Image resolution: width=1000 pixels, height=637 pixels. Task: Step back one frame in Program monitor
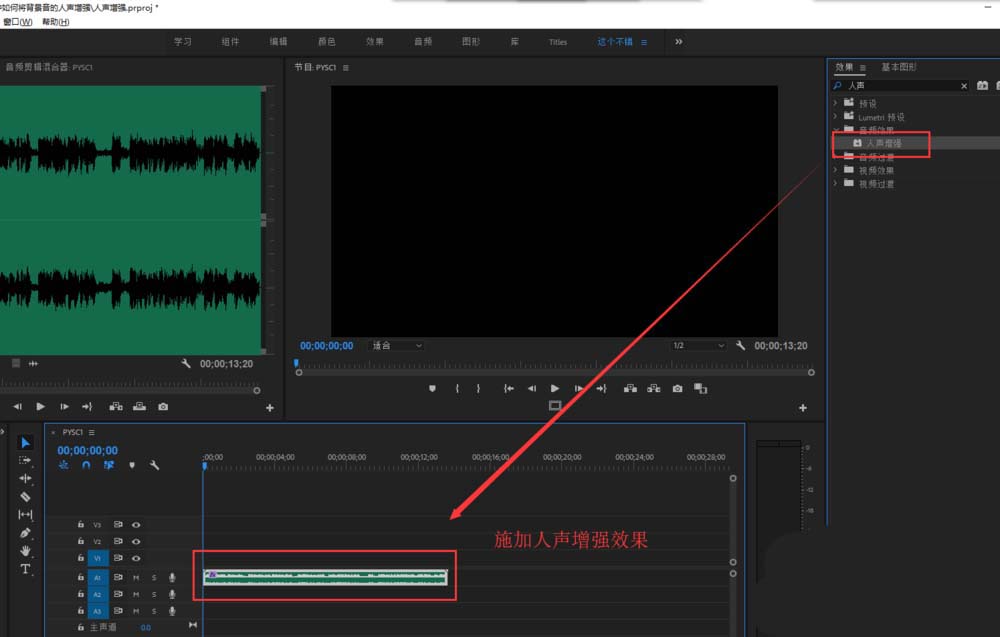pyautogui.click(x=531, y=388)
